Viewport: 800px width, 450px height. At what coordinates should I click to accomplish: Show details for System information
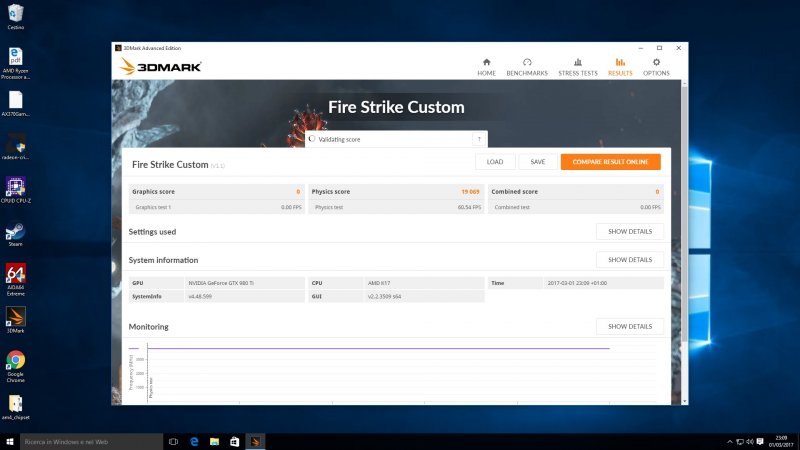[630, 260]
